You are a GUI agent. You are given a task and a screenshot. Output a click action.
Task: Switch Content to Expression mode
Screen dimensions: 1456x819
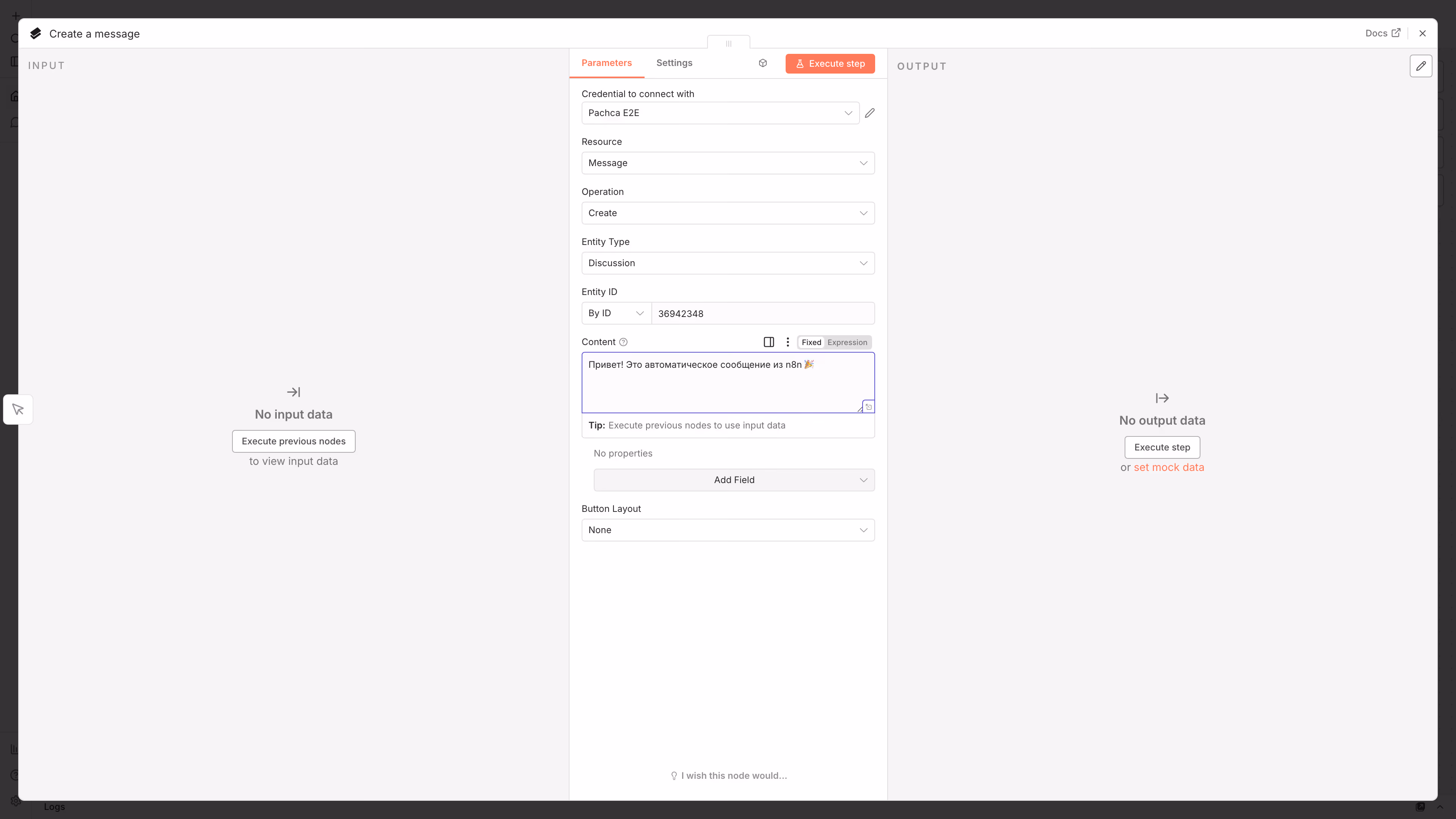click(847, 342)
